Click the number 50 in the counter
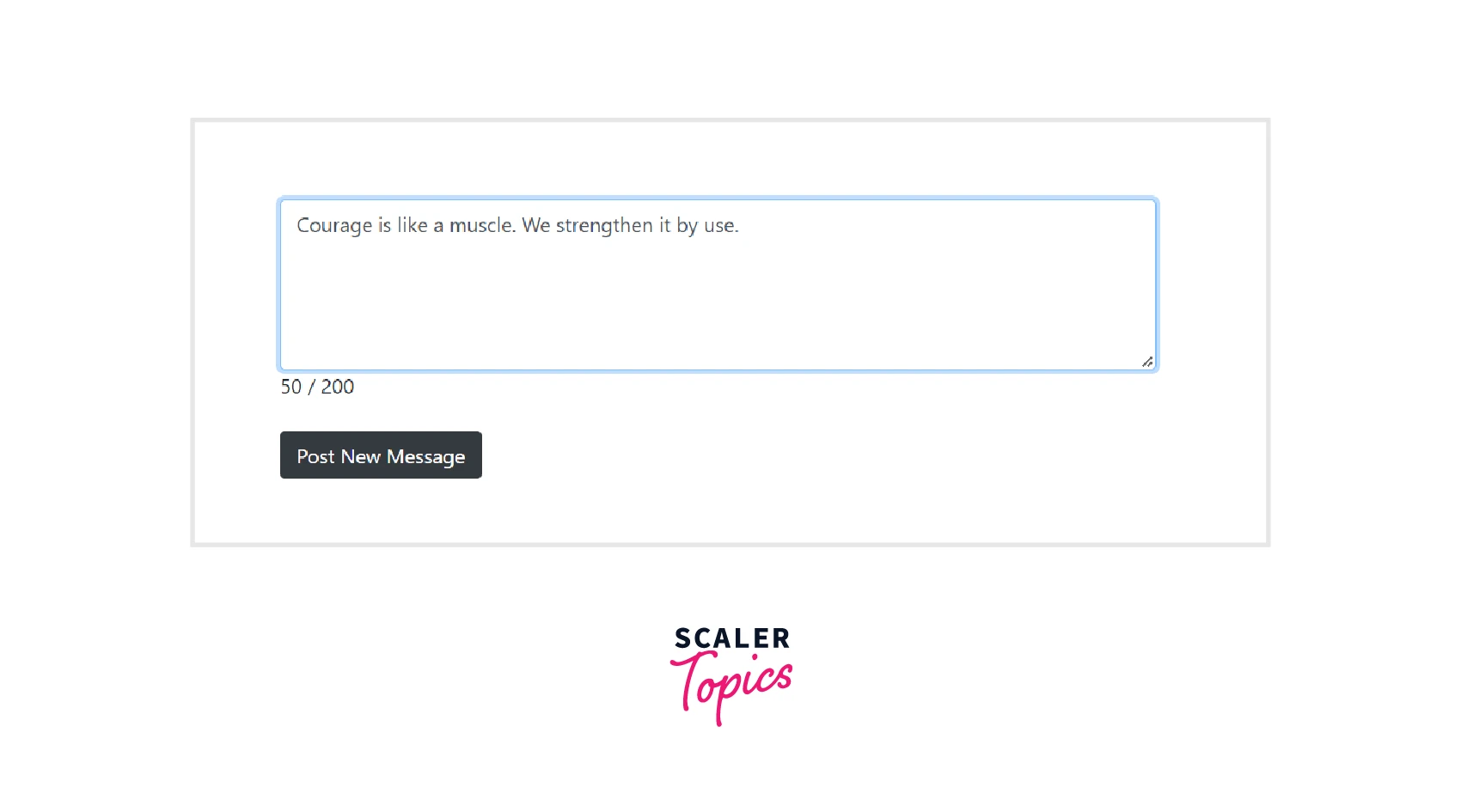1461x812 pixels. tap(291, 387)
